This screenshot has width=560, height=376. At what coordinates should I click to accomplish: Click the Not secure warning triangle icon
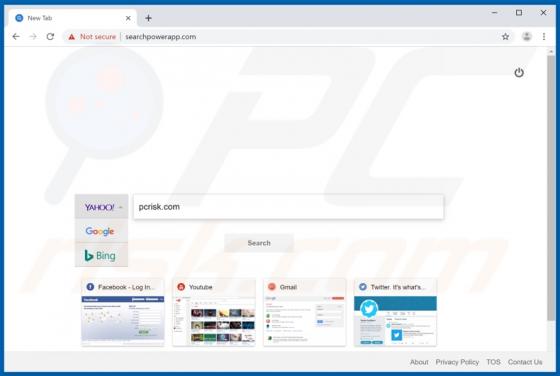click(x=72, y=37)
